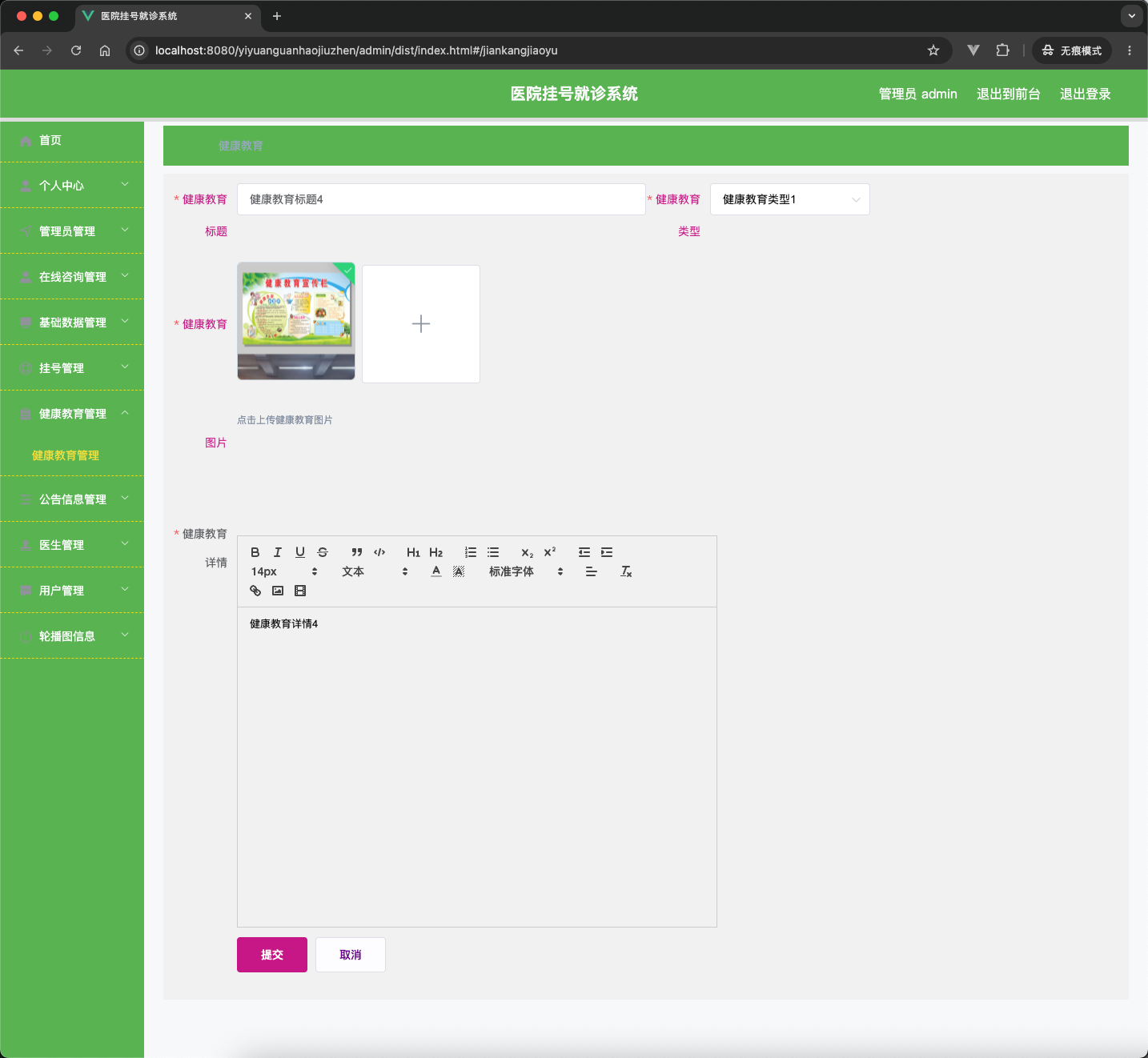
Task: Expand the 挂号管理 sidebar menu
Action: click(72, 367)
